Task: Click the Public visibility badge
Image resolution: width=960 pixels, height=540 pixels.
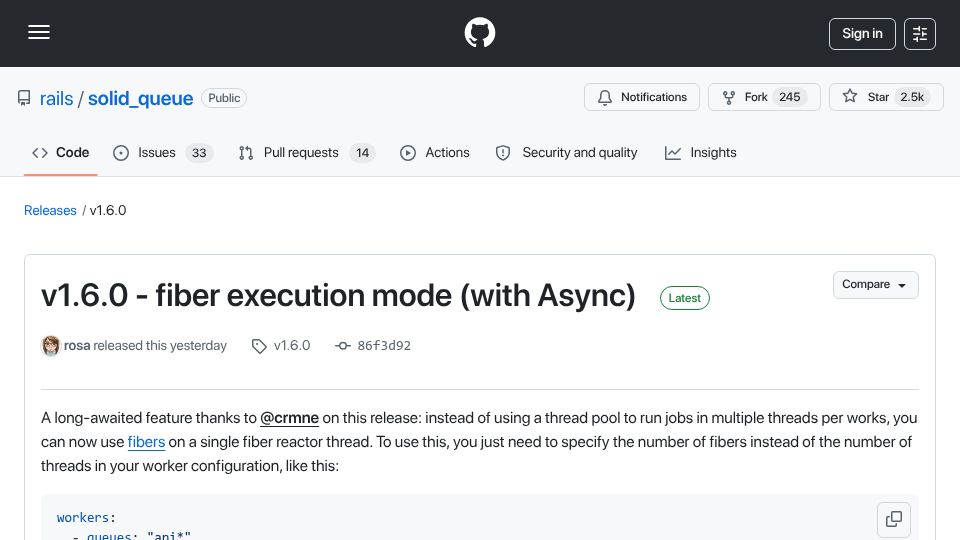Action: pyautogui.click(x=224, y=98)
